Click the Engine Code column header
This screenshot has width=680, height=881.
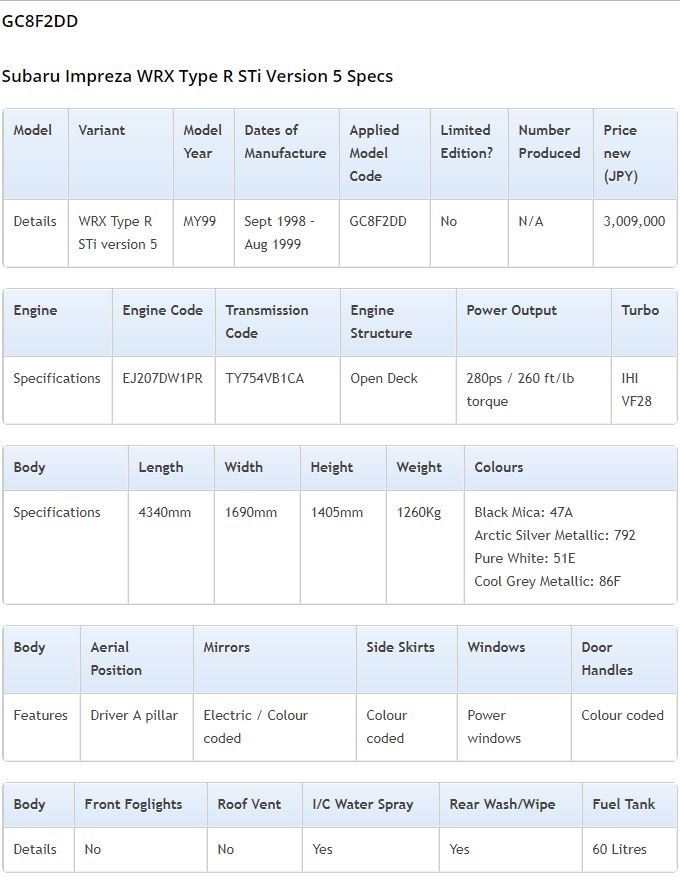click(x=163, y=322)
